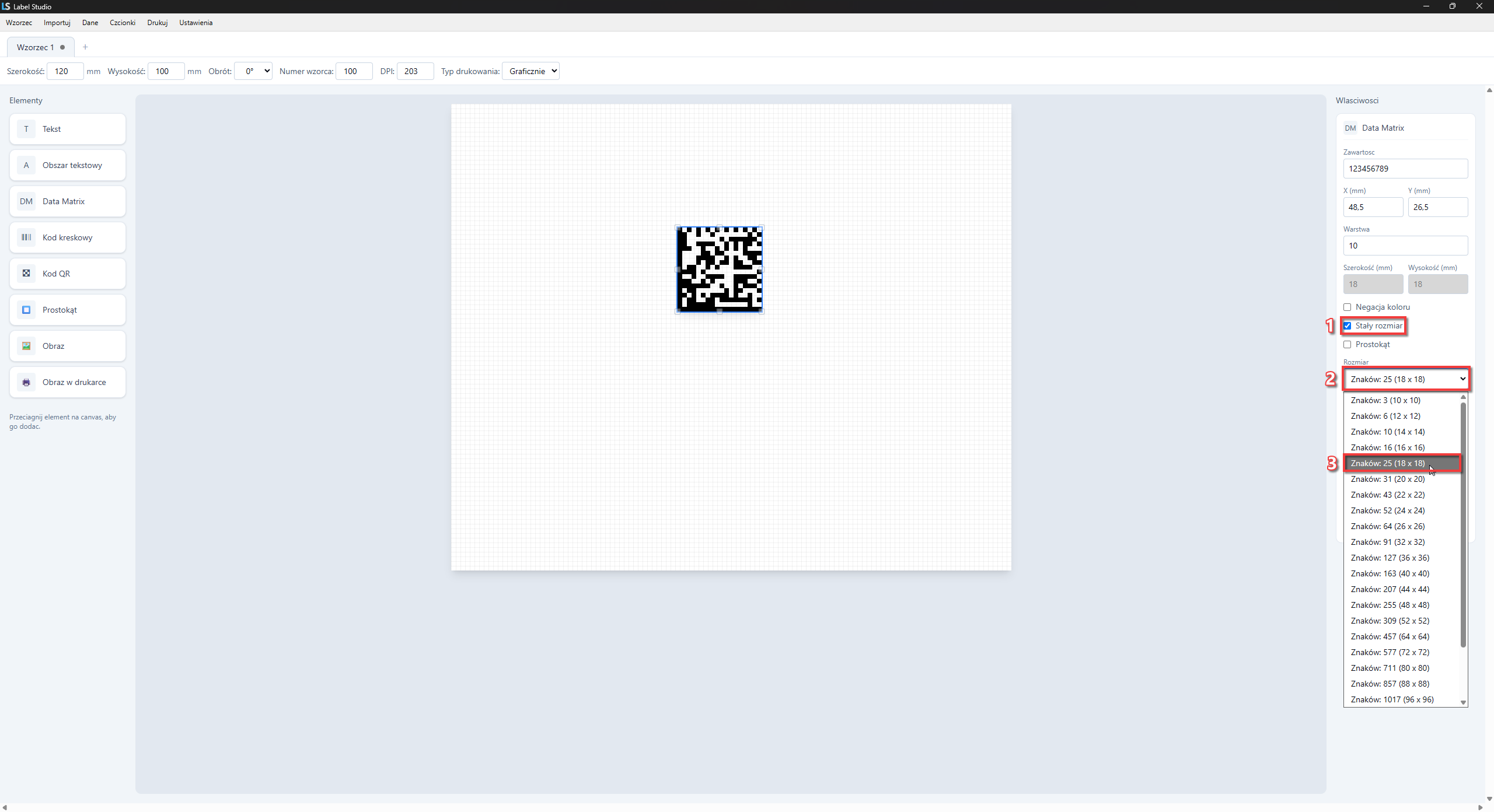
Task: Open the Ustawienia menu
Action: (x=196, y=23)
